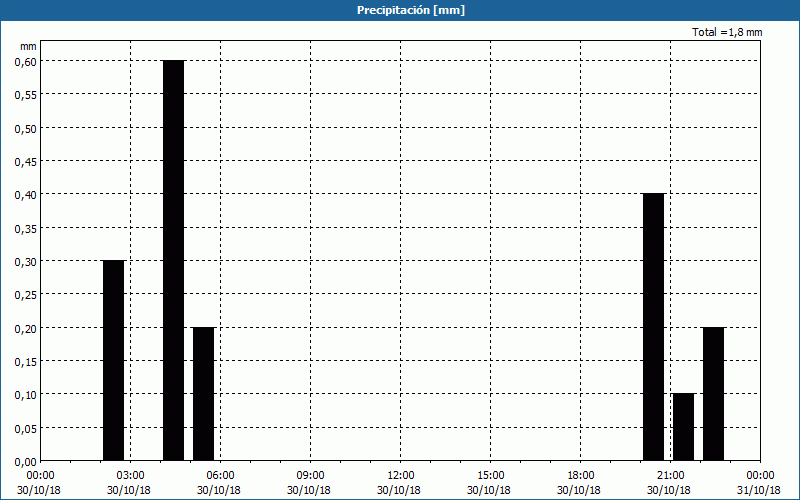
Task: Click the 0,35 y-axis value
Action: [x=26, y=228]
